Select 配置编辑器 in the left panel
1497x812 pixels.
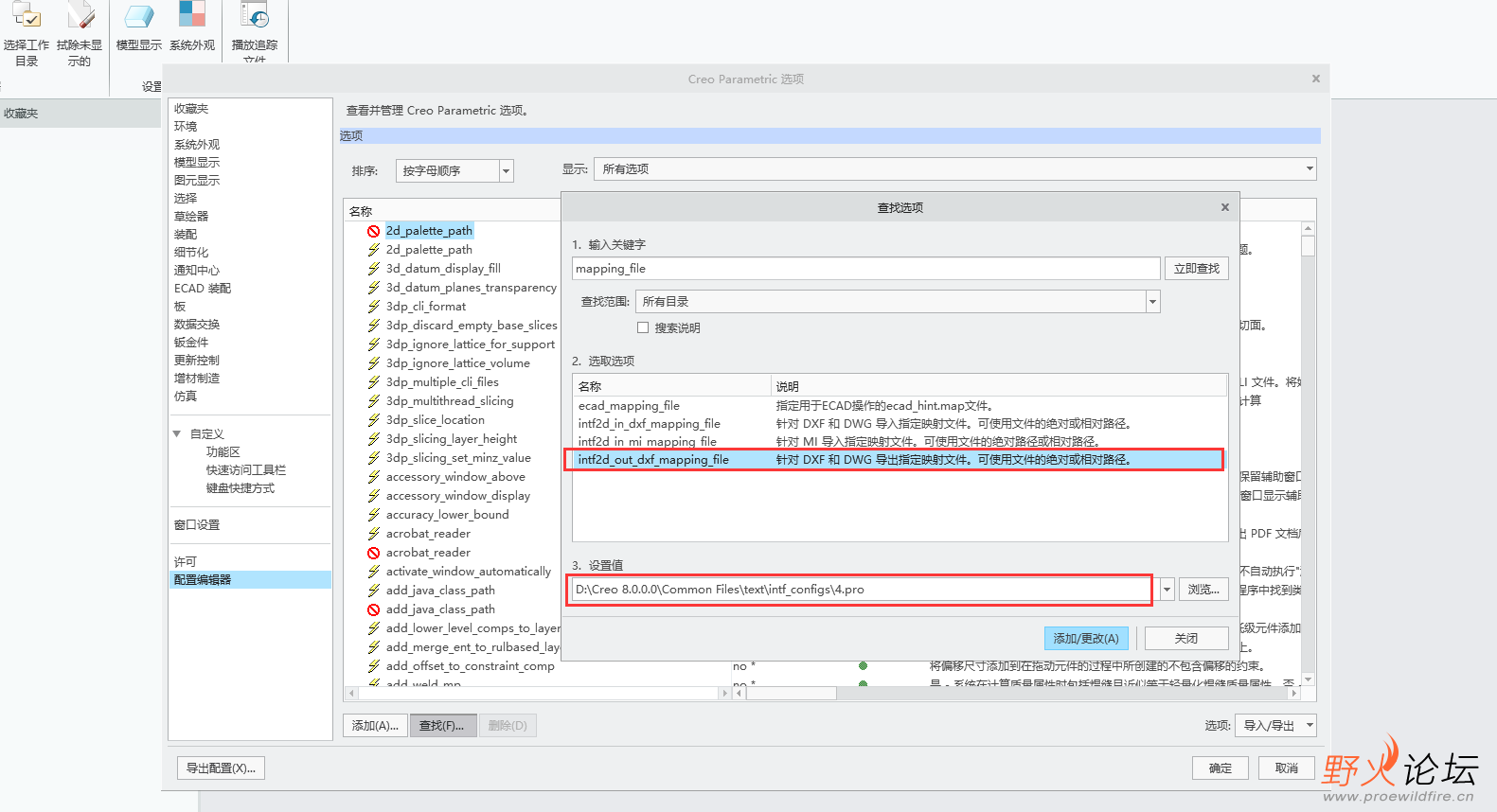coord(203,580)
